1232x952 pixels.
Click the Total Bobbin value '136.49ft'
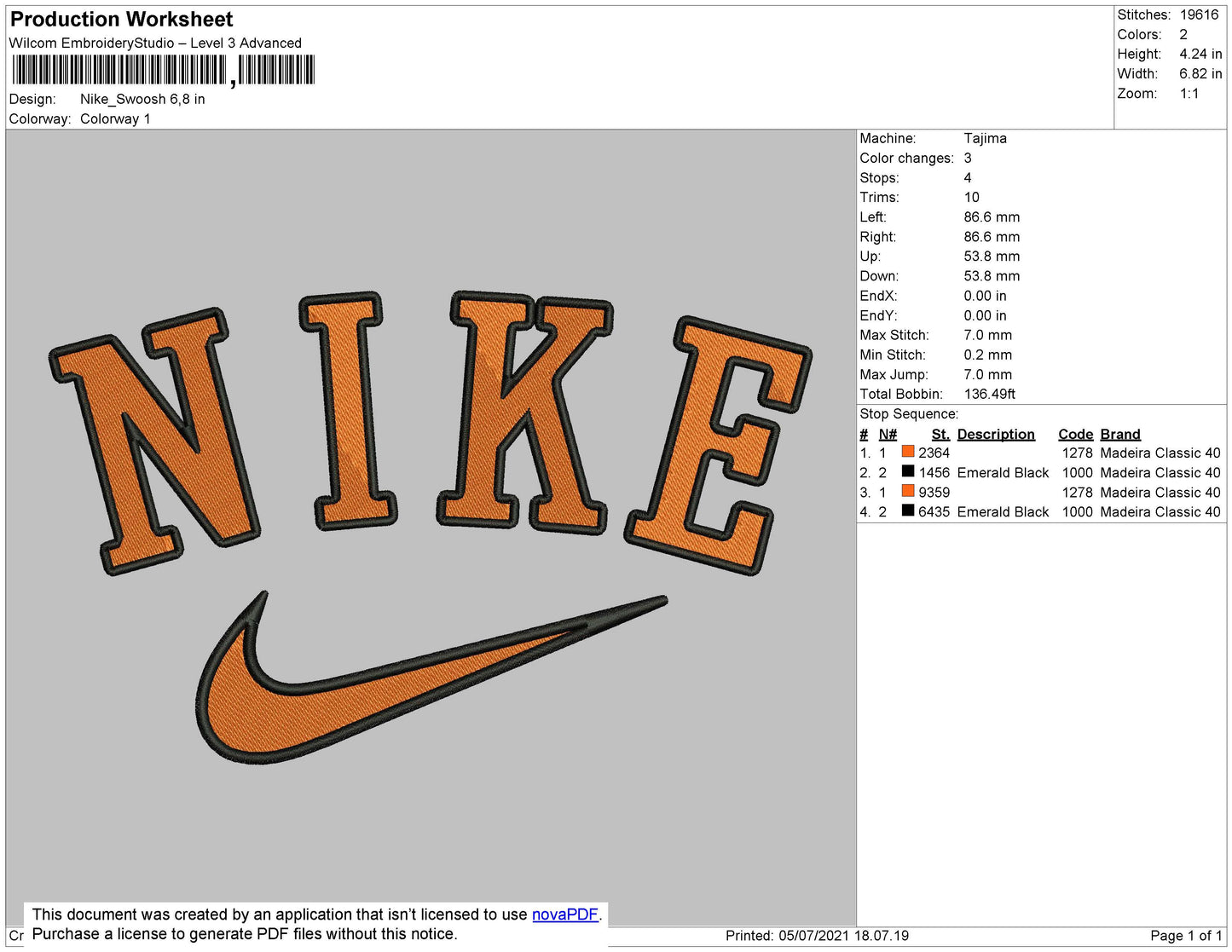point(989,394)
